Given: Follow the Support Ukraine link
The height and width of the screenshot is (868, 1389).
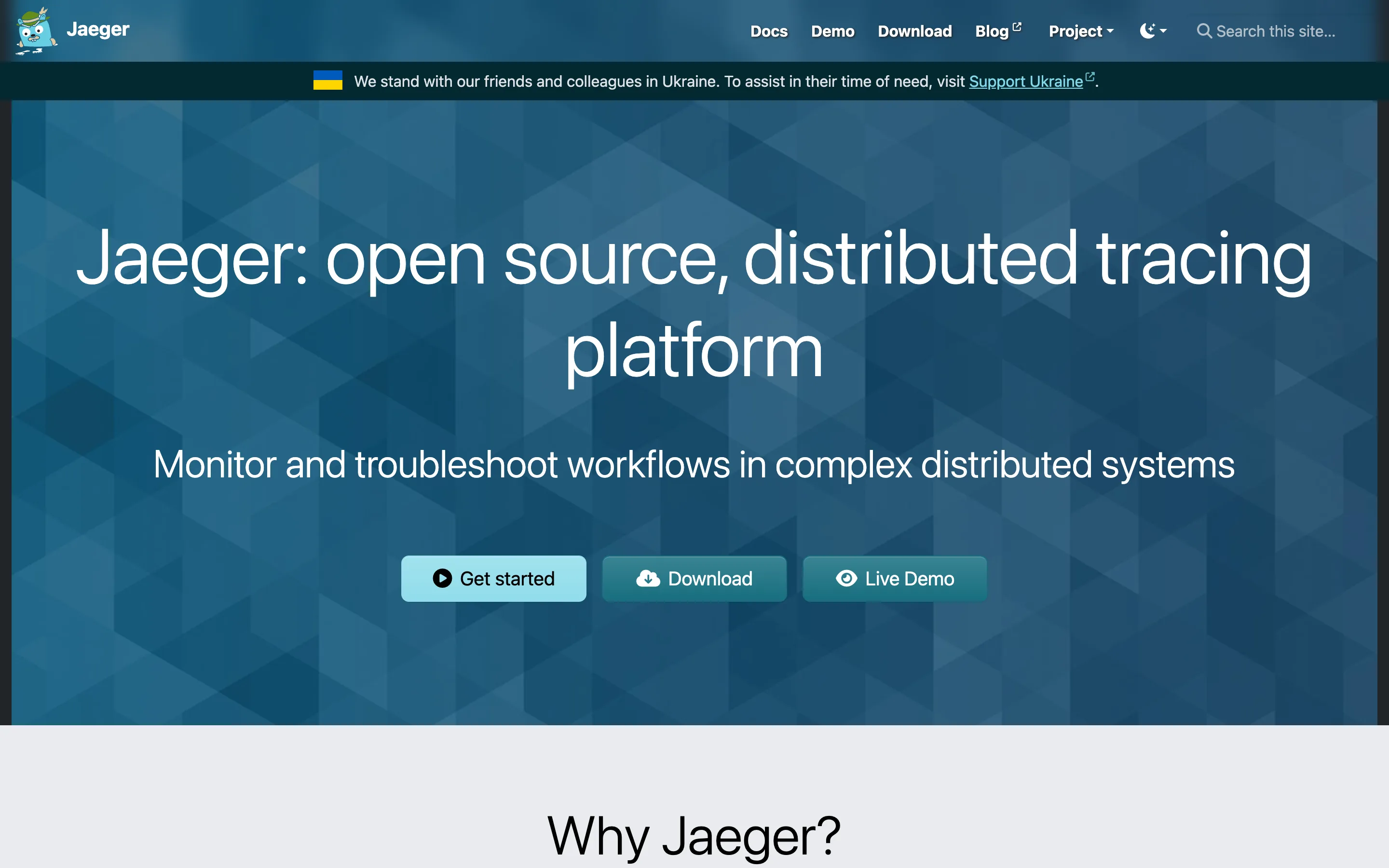Looking at the screenshot, I should 1026,81.
